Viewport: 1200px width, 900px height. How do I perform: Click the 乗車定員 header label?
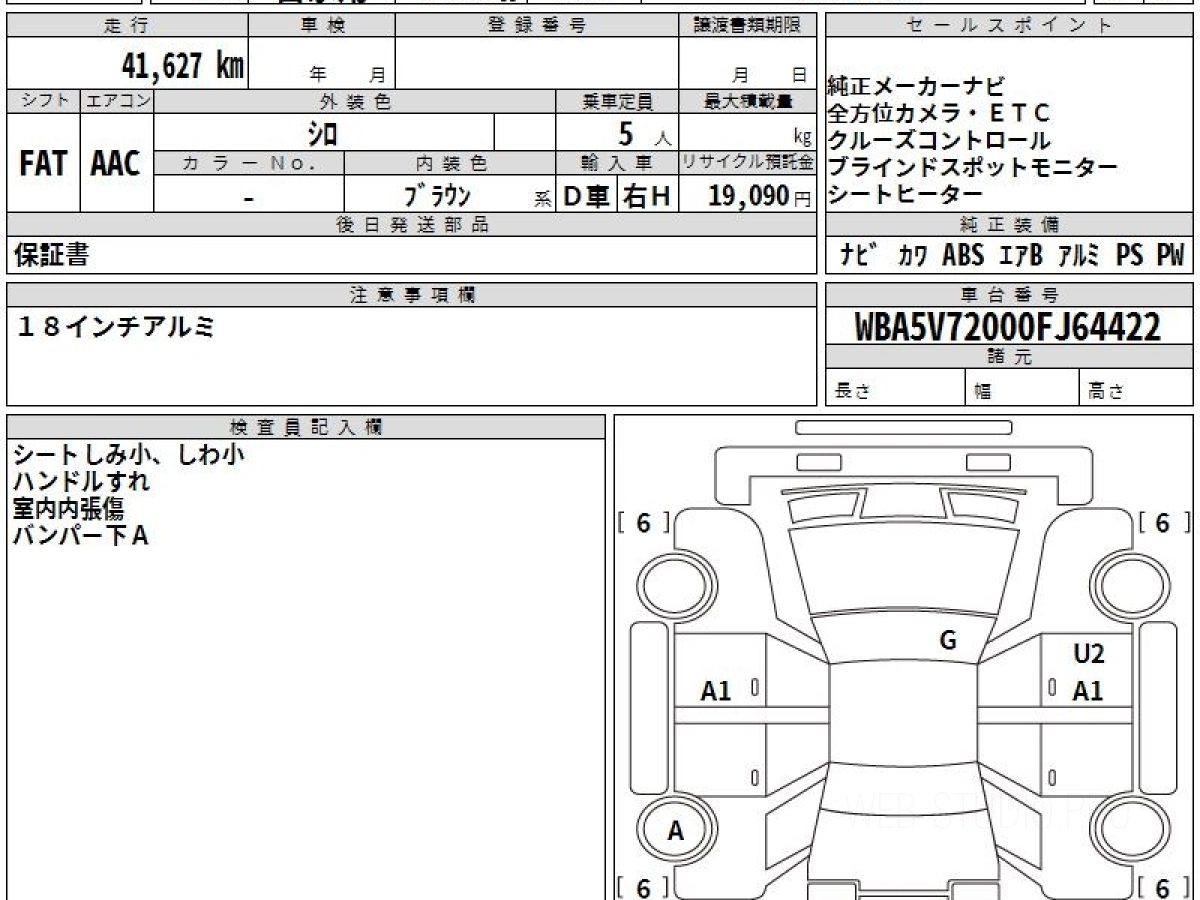[617, 101]
